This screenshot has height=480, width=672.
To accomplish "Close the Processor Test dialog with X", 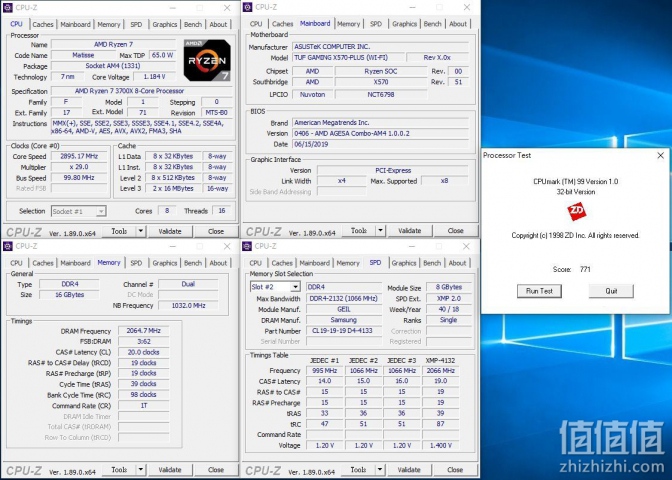I will click(x=661, y=156).
